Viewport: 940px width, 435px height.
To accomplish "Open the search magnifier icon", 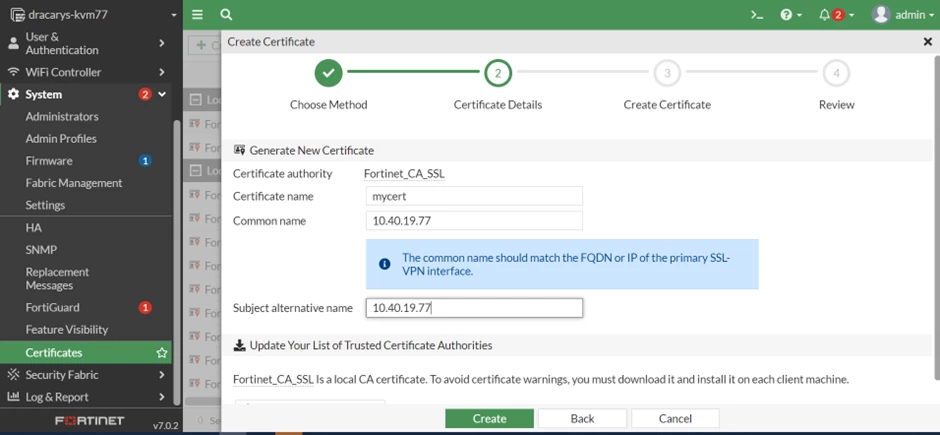I will click(x=226, y=15).
